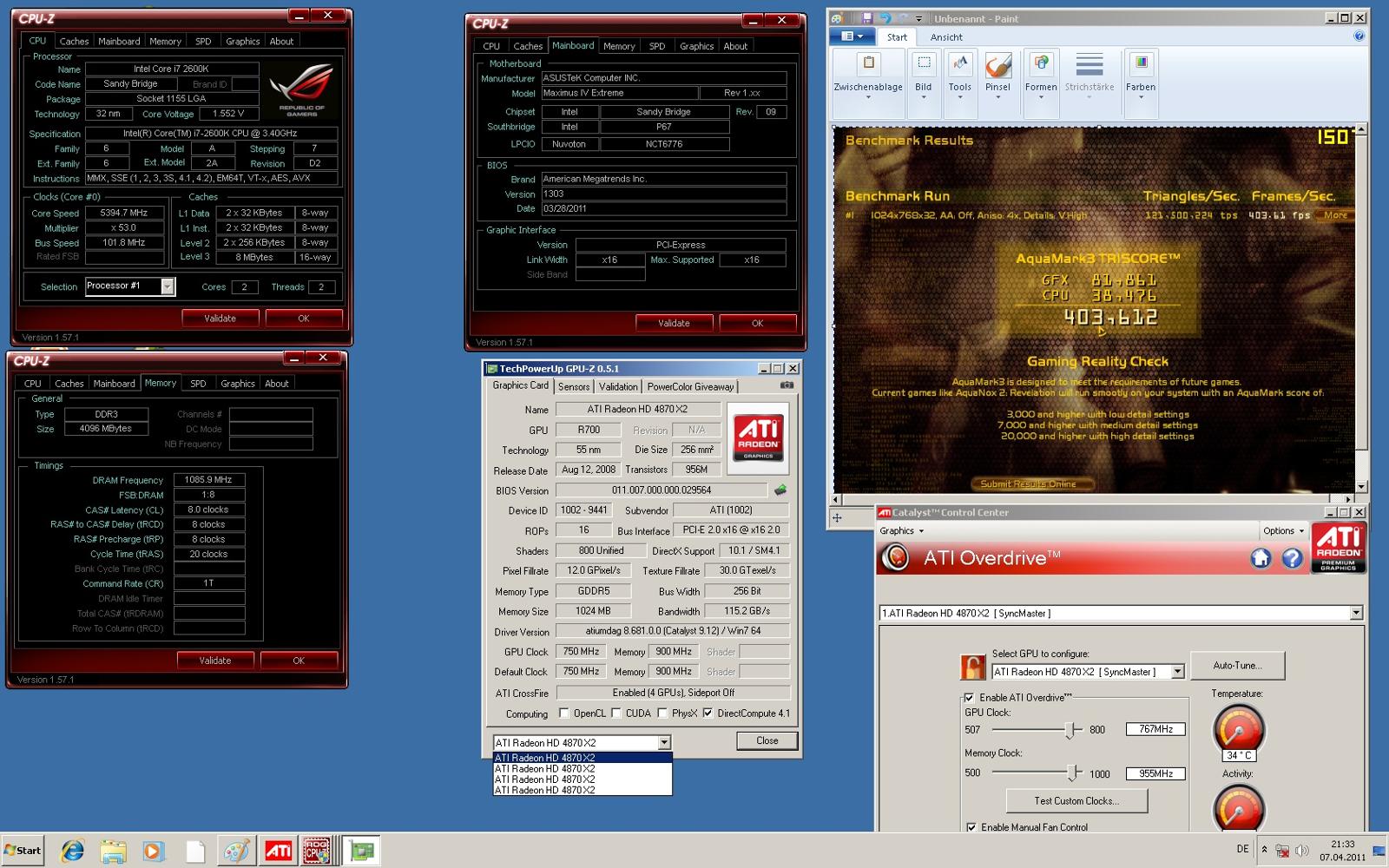Click the Paint canvas vertical scrollbar down arrow
This screenshot has width=1389, height=868.
(1360, 487)
